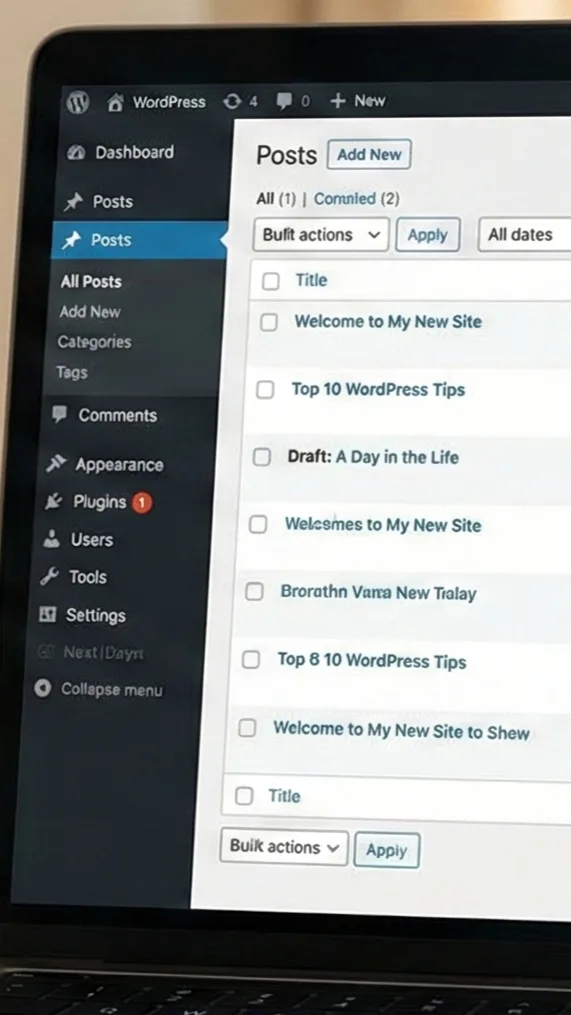Click the Add New button beside Posts heading
Screen dimensions: 571x1015
369,154
